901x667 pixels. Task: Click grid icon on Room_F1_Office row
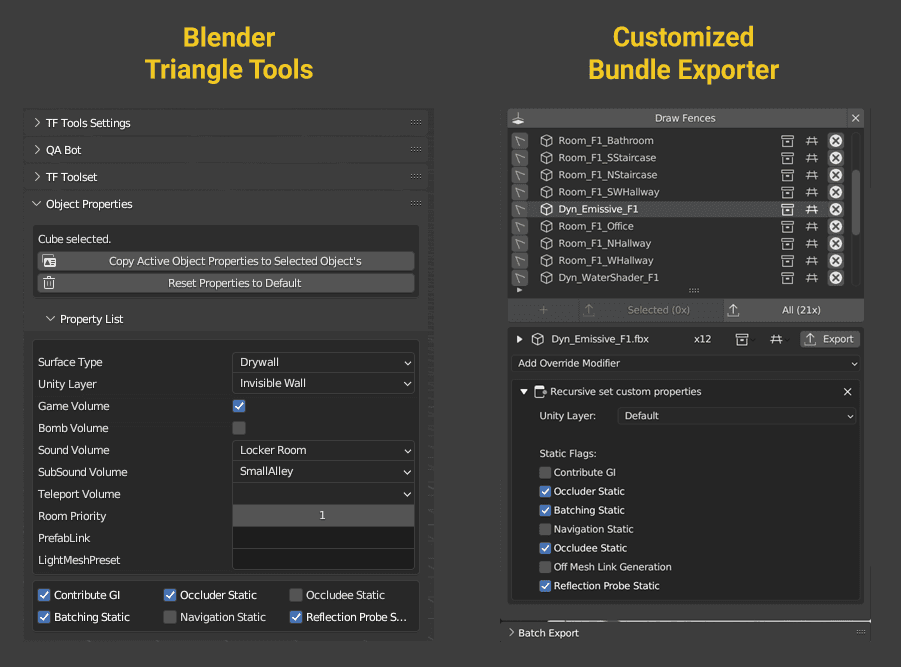click(811, 226)
